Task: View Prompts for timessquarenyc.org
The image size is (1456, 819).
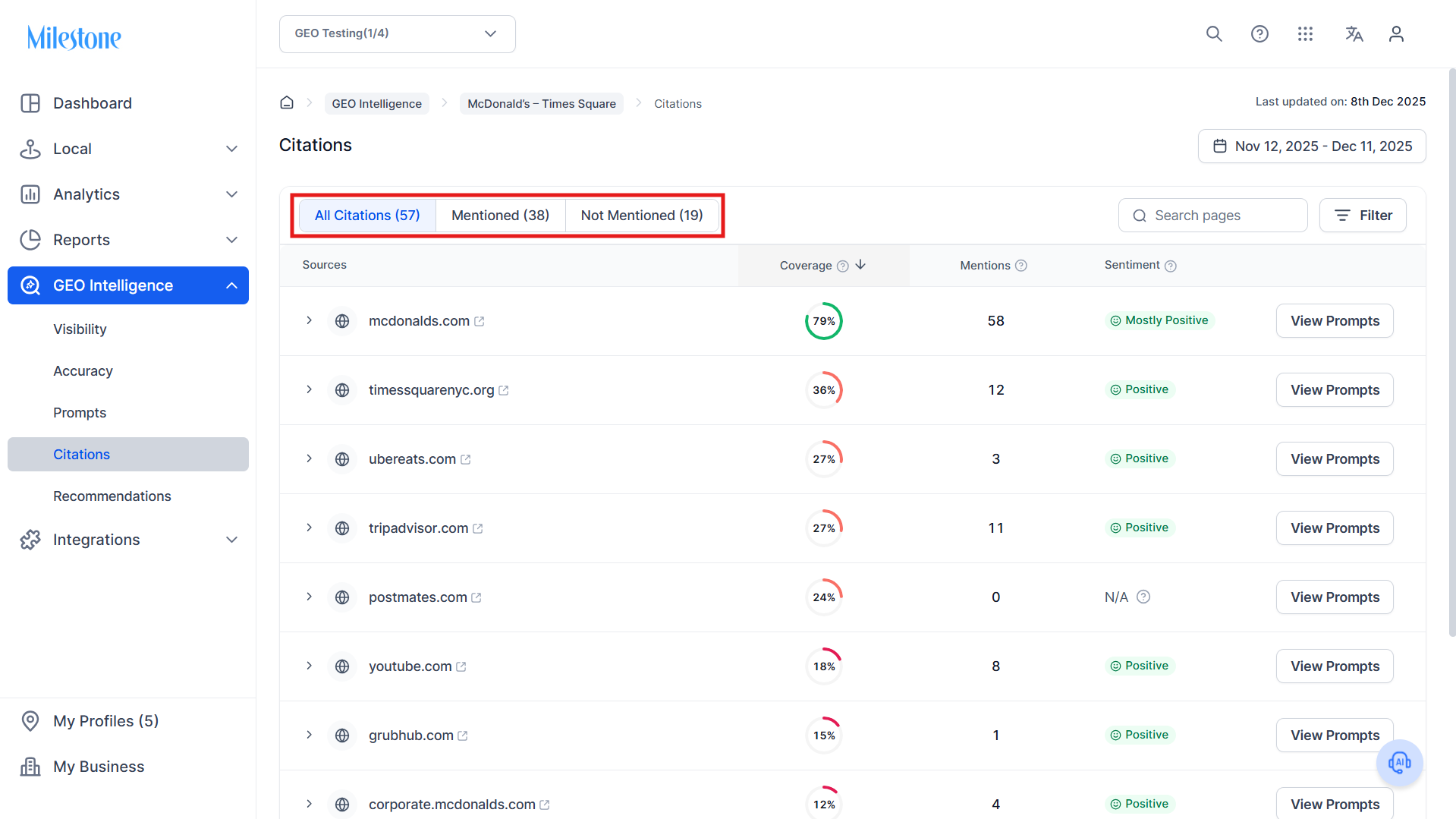Action: [x=1335, y=390]
